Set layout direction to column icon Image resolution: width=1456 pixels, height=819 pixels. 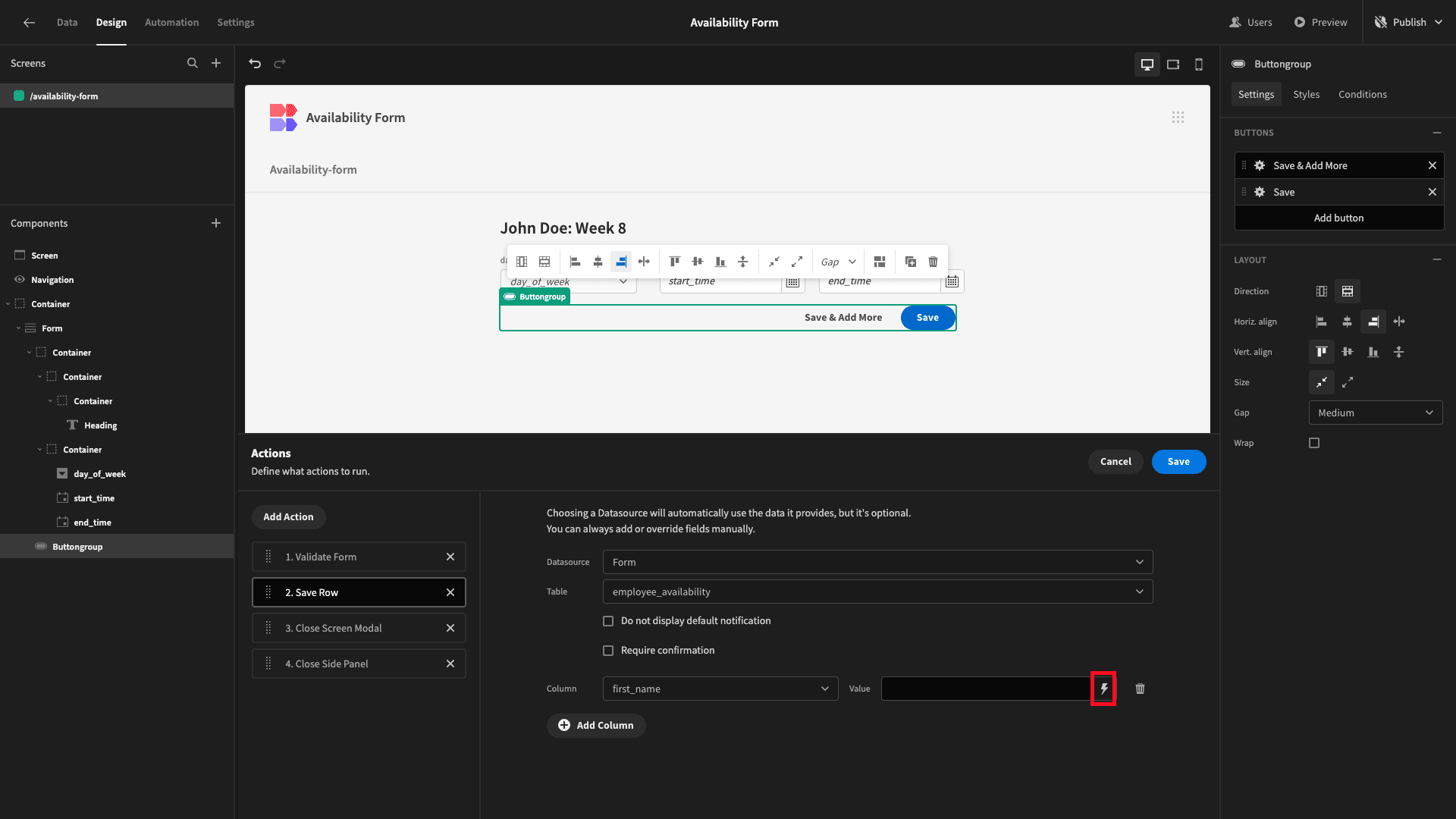[x=1322, y=291]
